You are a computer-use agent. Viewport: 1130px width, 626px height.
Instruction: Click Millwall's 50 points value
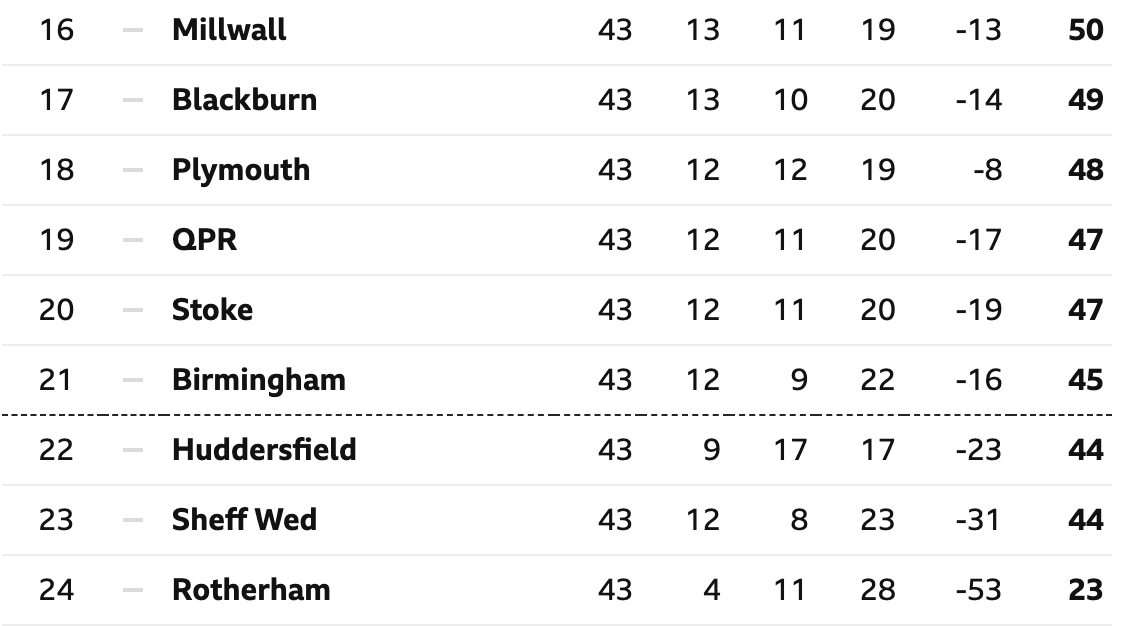tap(1085, 30)
